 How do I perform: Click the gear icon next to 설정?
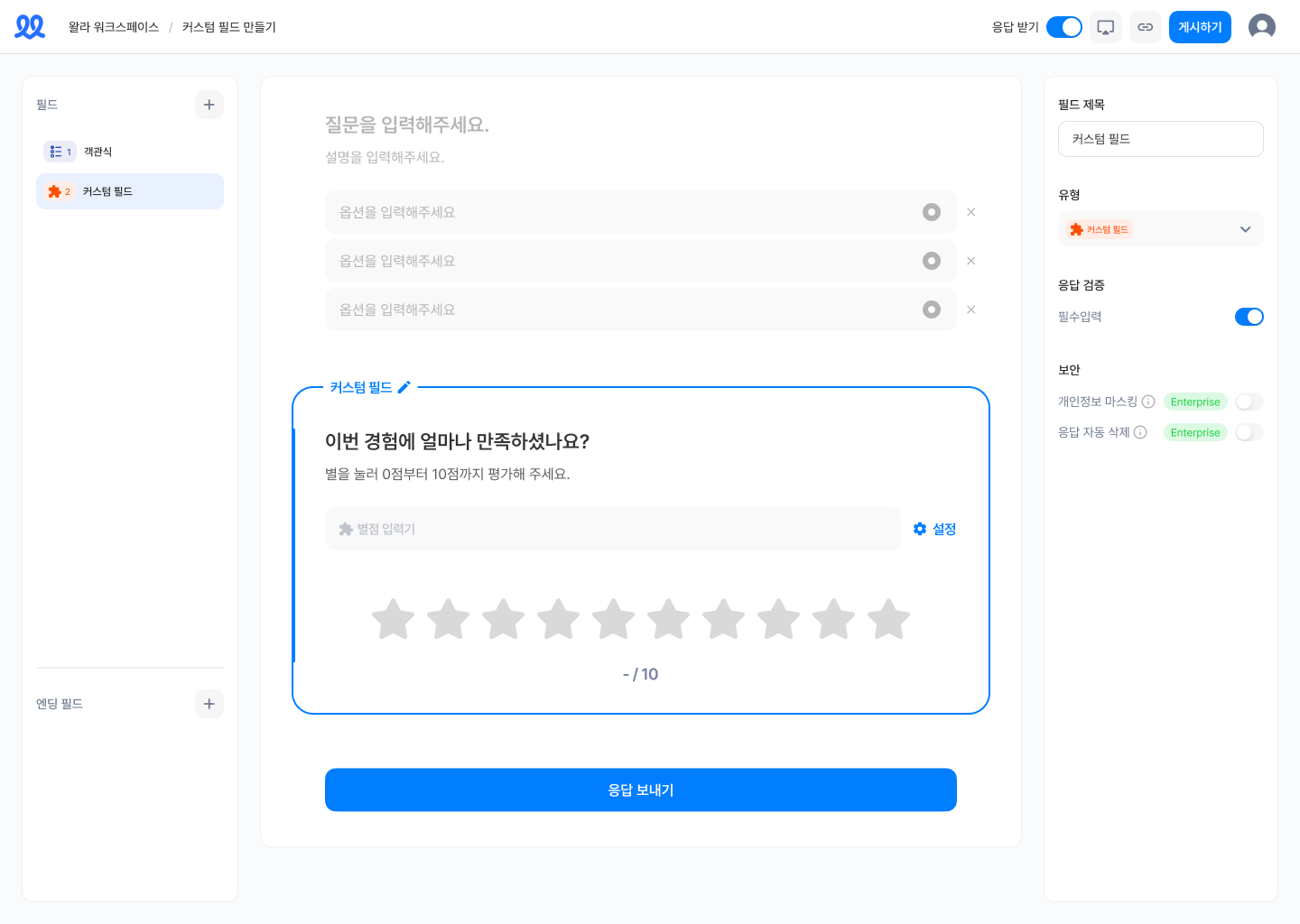click(x=920, y=529)
